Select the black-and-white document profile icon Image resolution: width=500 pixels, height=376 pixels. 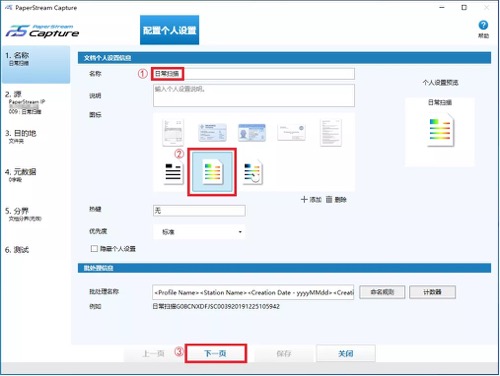coord(173,172)
